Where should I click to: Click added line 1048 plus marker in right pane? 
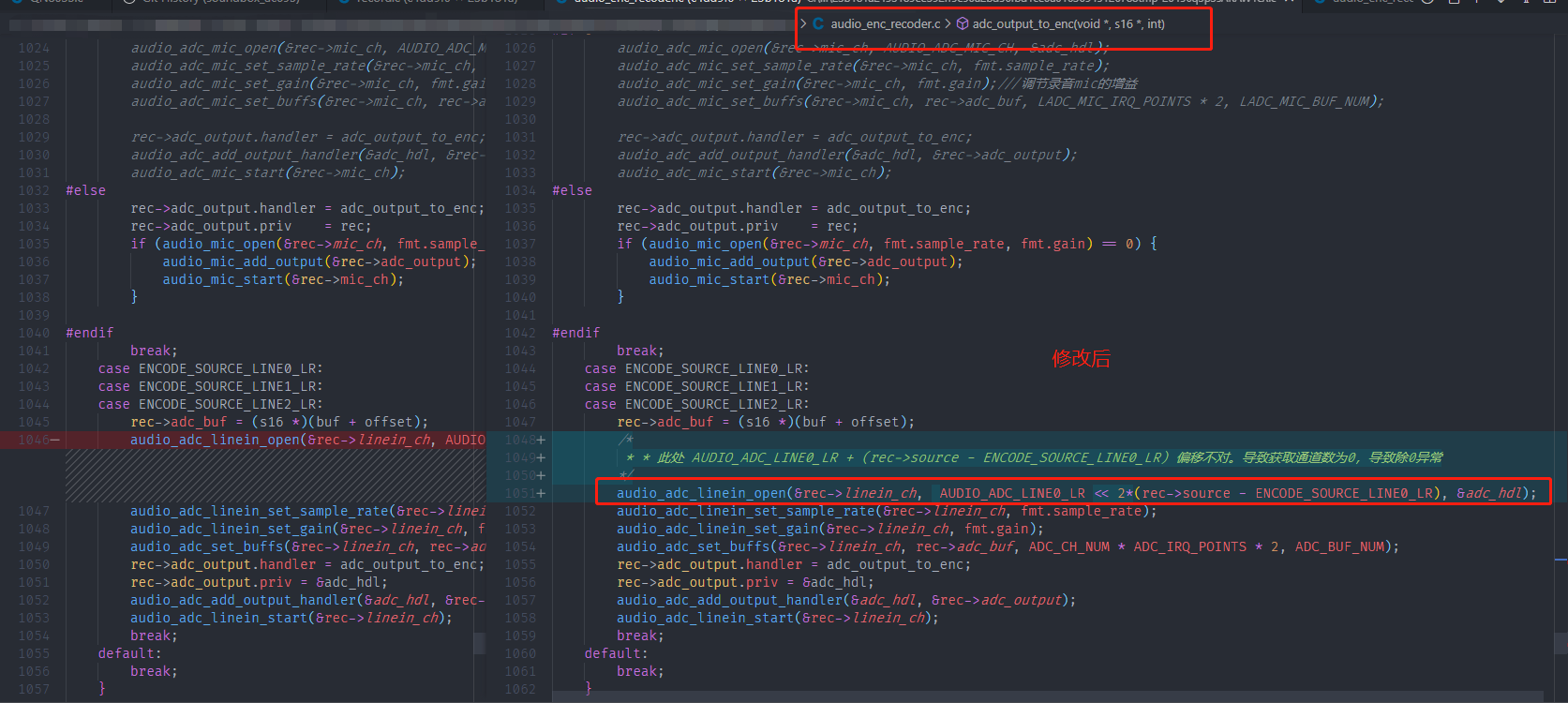(x=541, y=440)
